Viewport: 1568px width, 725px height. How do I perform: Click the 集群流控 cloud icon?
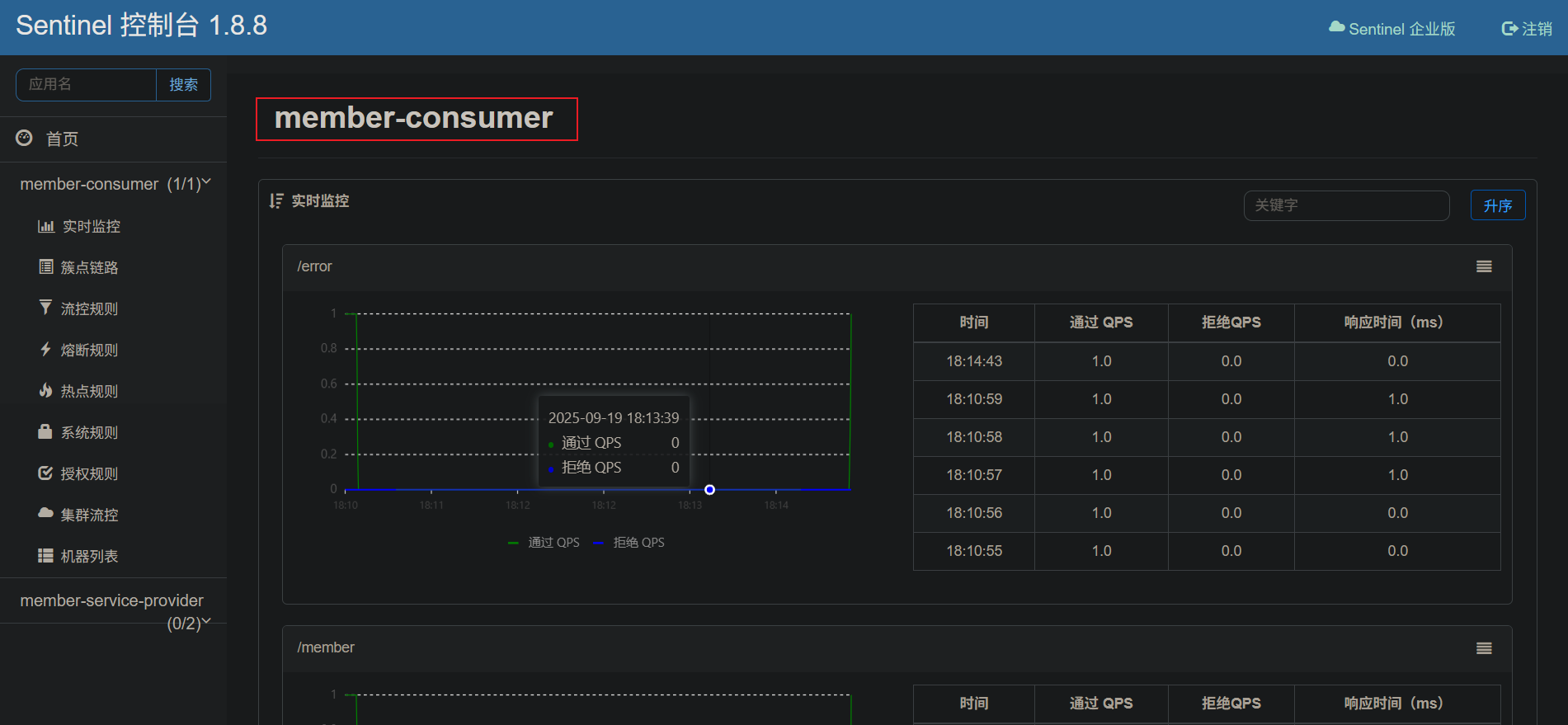pyautogui.click(x=46, y=513)
